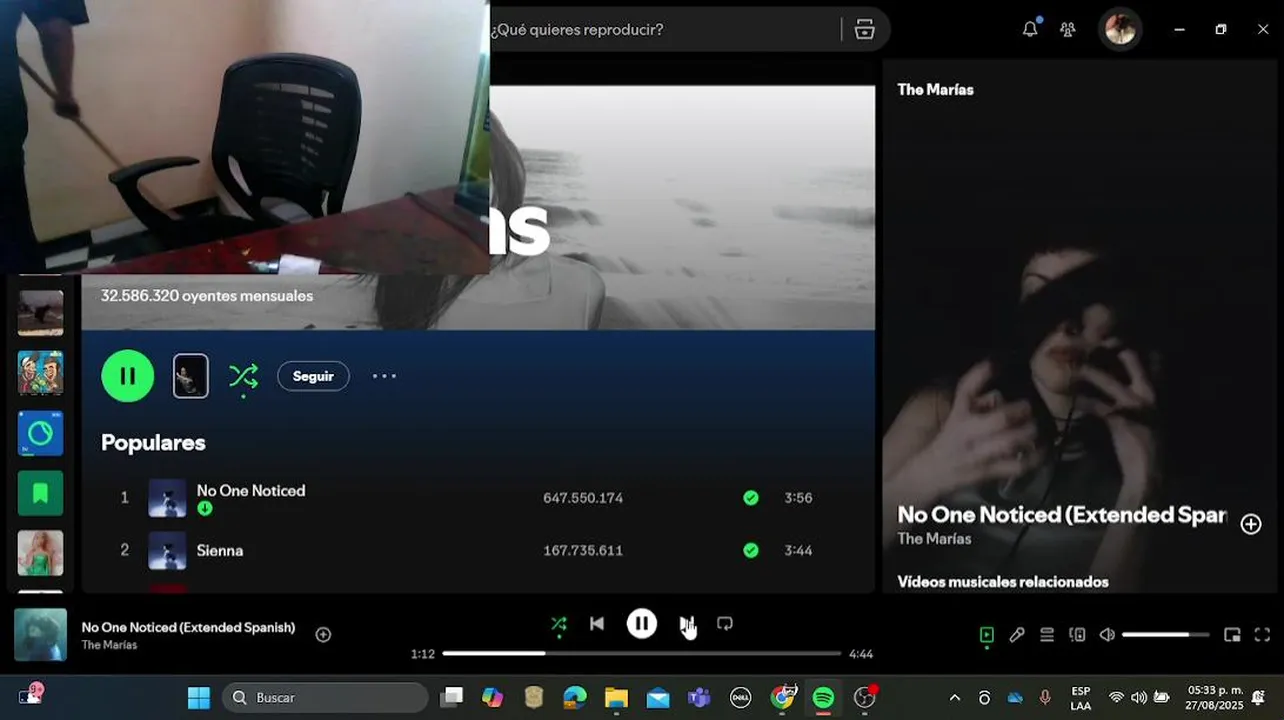Viewport: 1284px width, 720px height.
Task: Open the Windows Start button
Action: [x=199, y=697]
